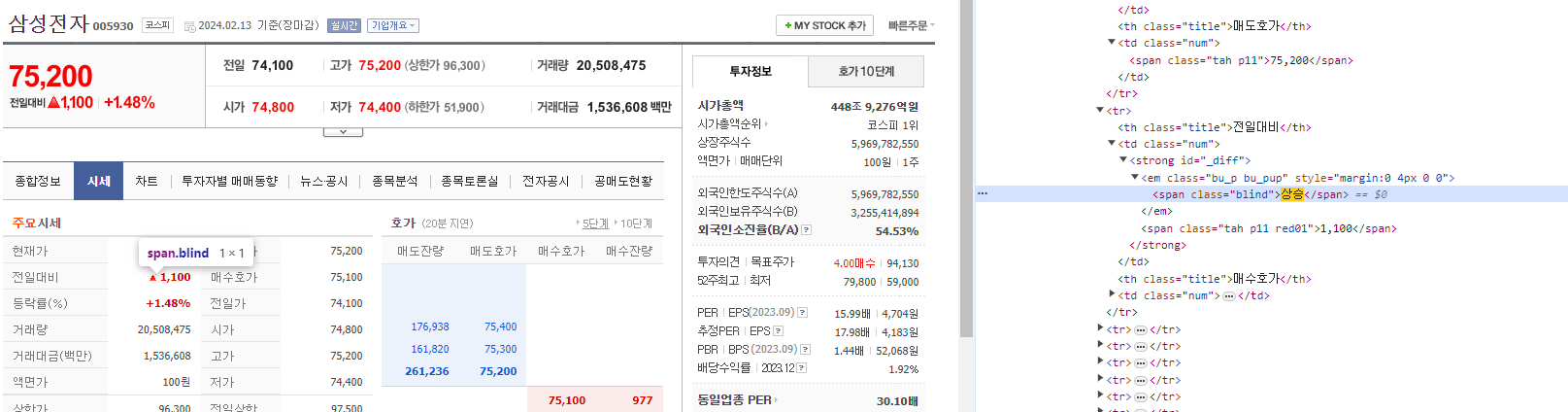Click the 176,938 ask volume cell
This screenshot has width=1568, height=412.
point(430,327)
